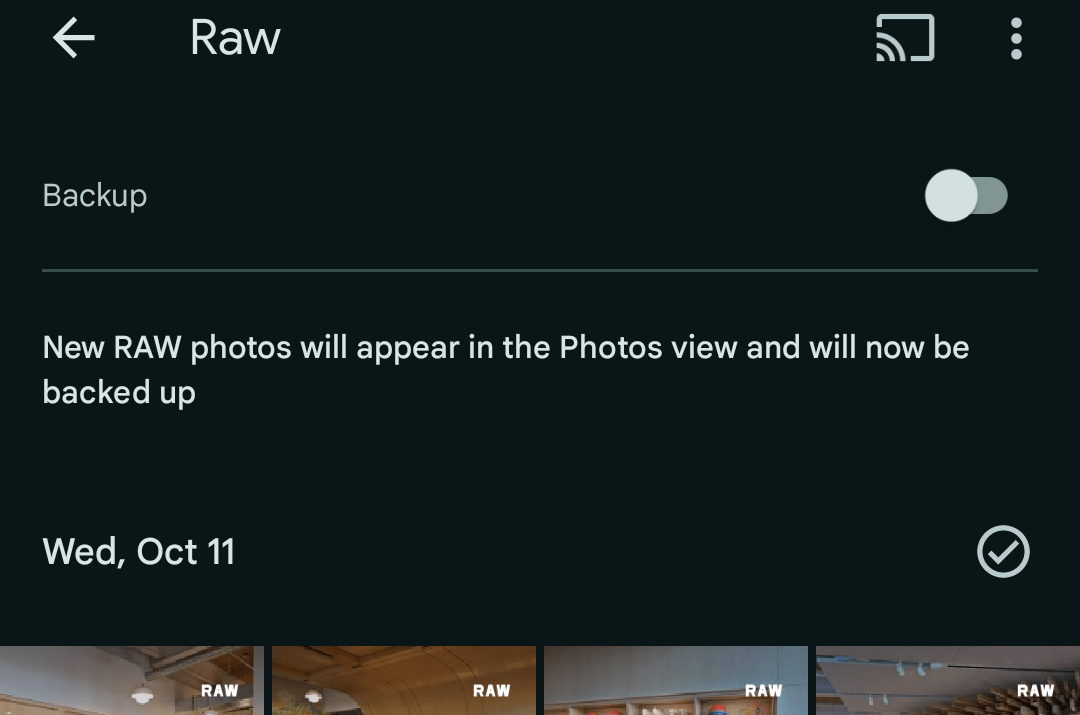Click the RAW badge on third thumbnail
The height and width of the screenshot is (715, 1080).
point(763,690)
